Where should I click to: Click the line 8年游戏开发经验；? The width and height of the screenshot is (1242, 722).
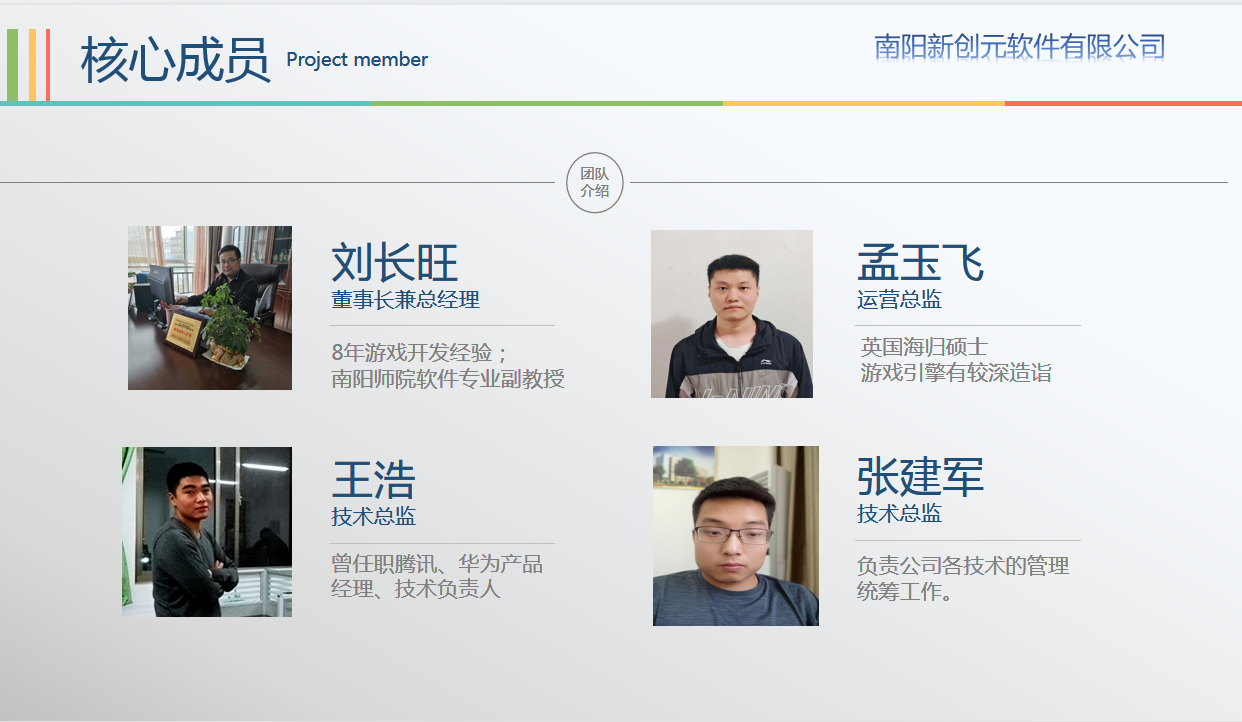click(x=422, y=353)
